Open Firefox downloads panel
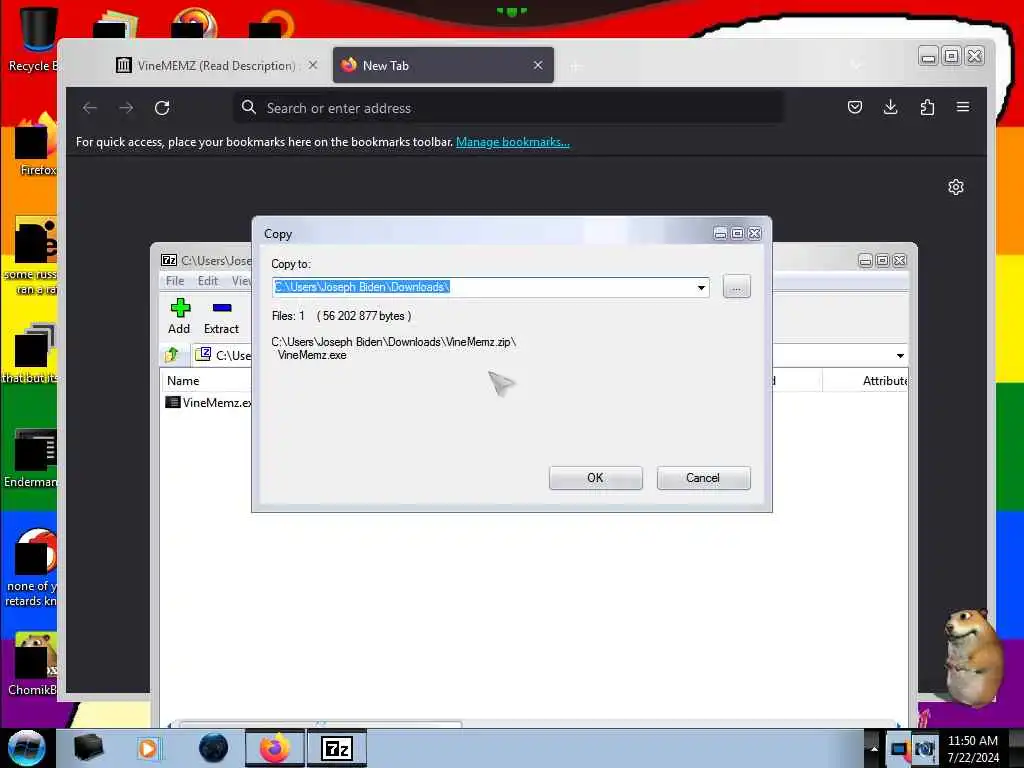Image resolution: width=1024 pixels, height=768 pixels. (x=891, y=107)
